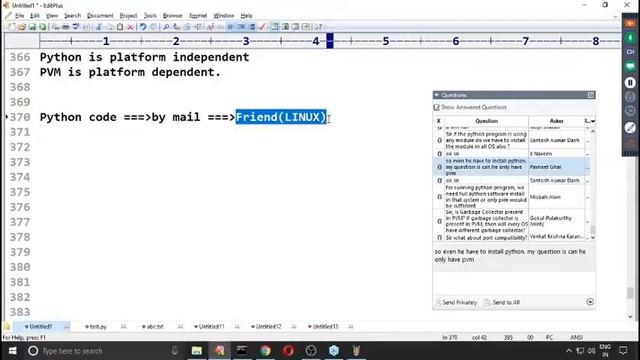Open the View menu

pos(52,16)
